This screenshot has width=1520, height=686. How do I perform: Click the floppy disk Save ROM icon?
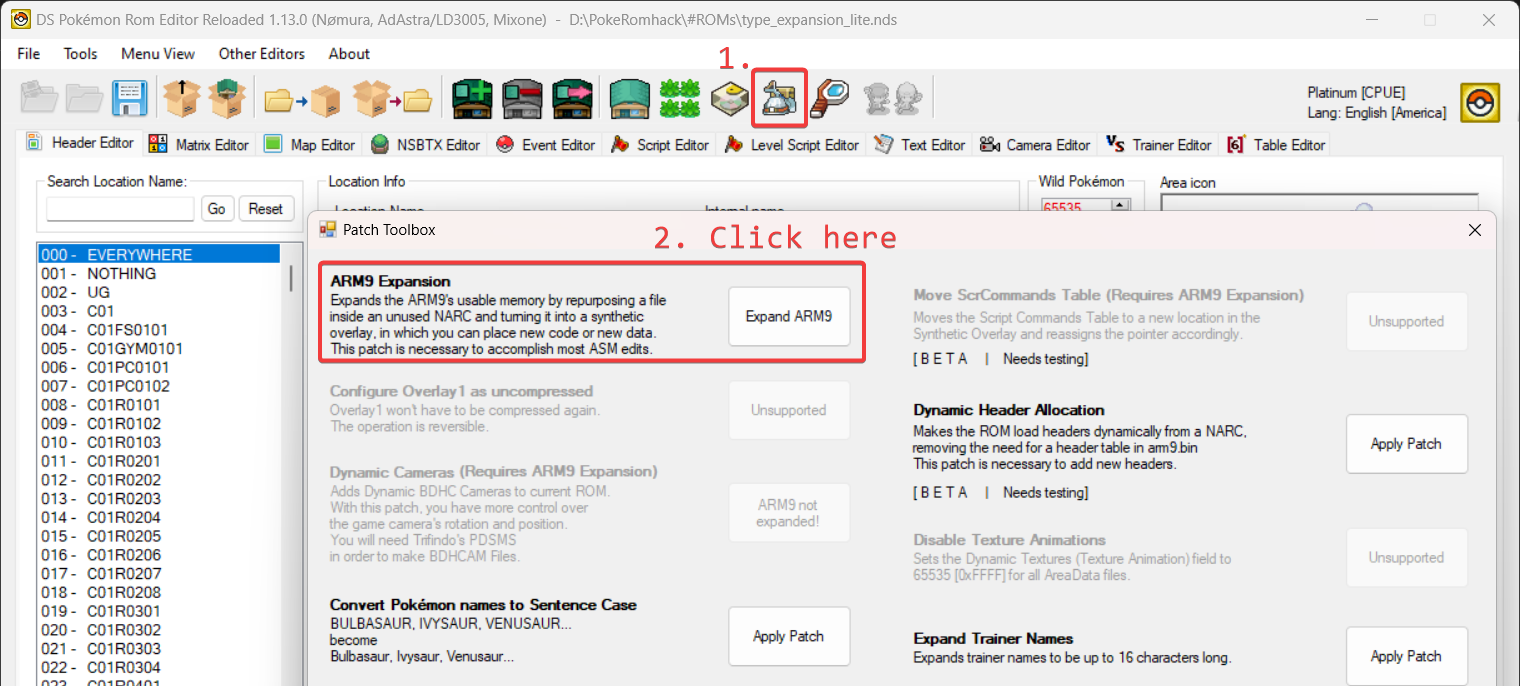130,98
